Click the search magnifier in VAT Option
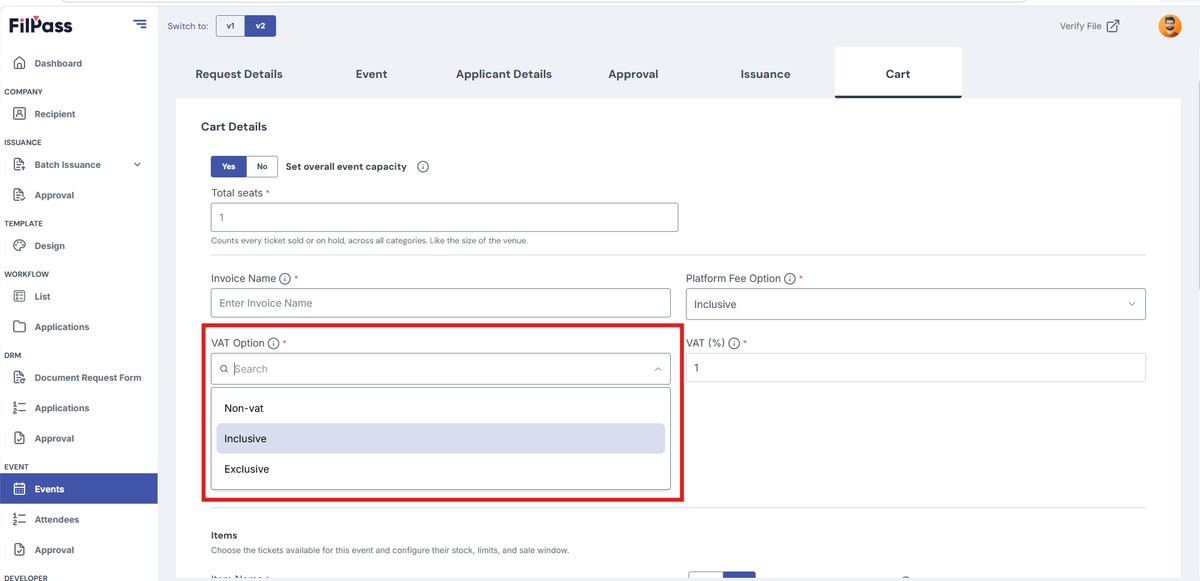Viewport: 1200px width, 581px height. point(224,369)
